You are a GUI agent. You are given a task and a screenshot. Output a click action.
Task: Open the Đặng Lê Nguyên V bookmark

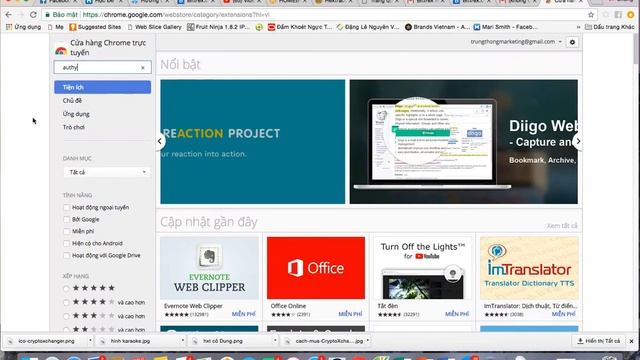368,27
